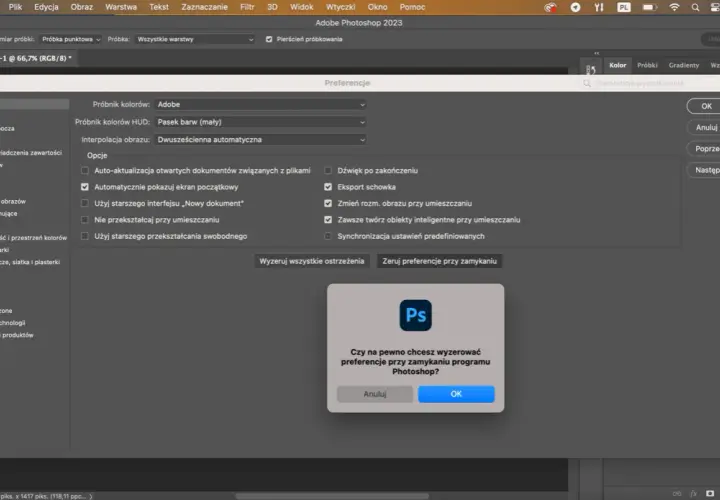Open the Creative Cloud menu bar icon
This screenshot has width=720, height=500.
(550, 7)
